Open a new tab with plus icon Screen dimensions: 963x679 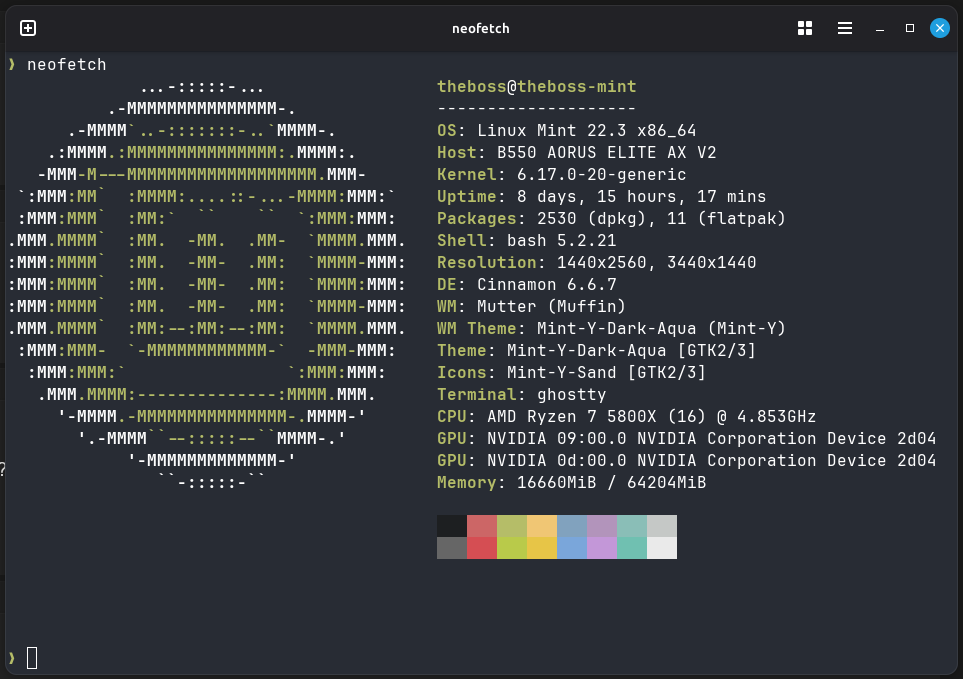pos(28,28)
